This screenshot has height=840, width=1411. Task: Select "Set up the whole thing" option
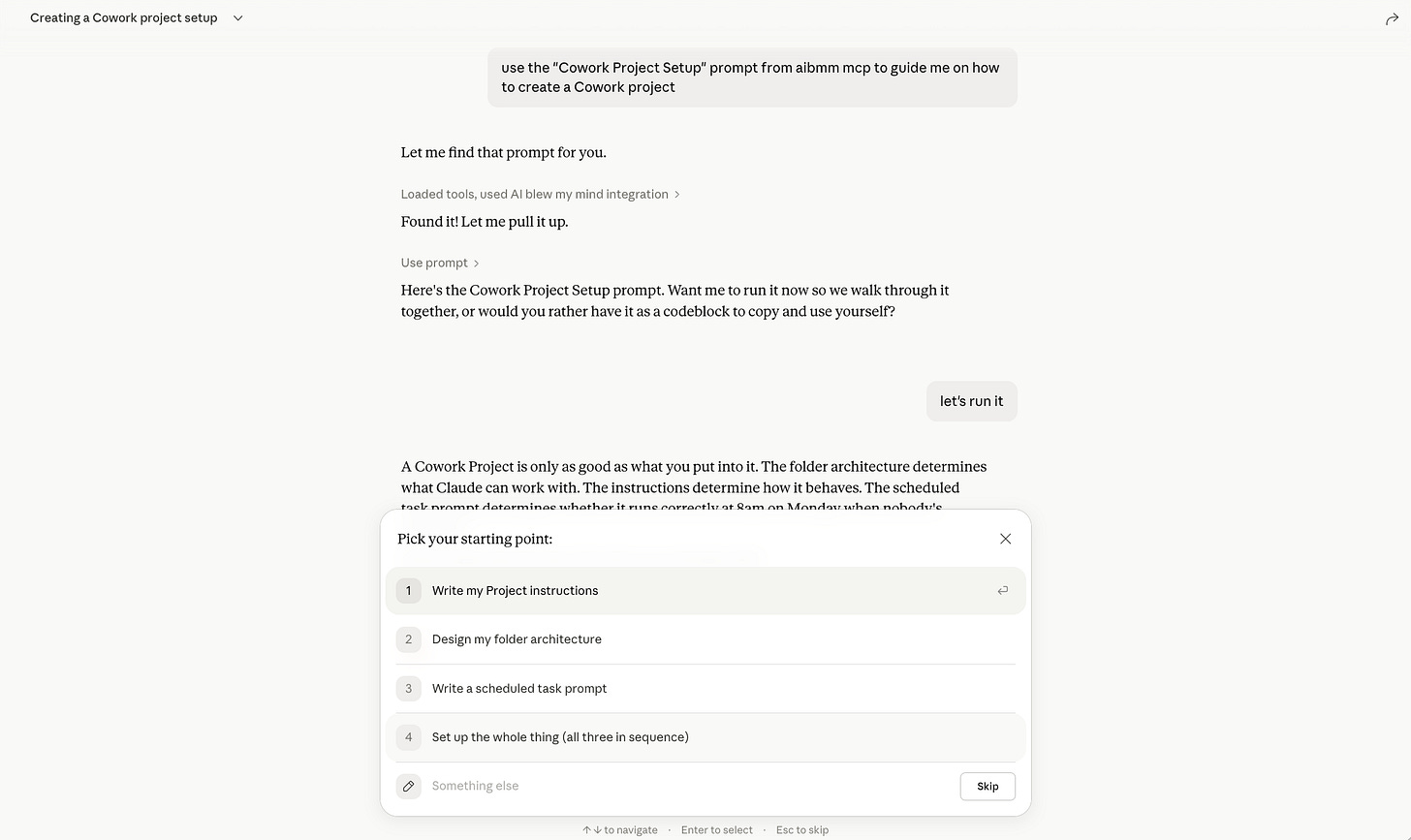pos(705,737)
